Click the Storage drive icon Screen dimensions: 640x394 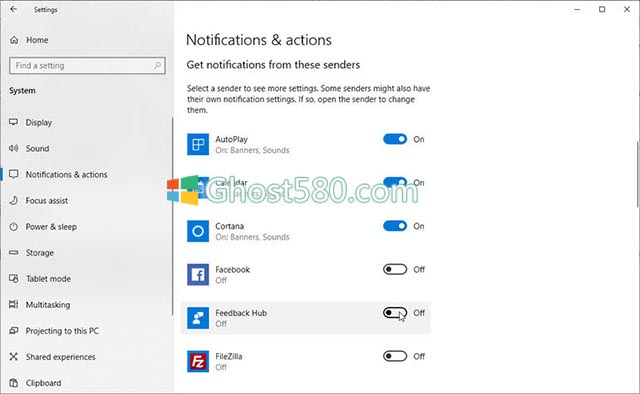tap(13, 253)
